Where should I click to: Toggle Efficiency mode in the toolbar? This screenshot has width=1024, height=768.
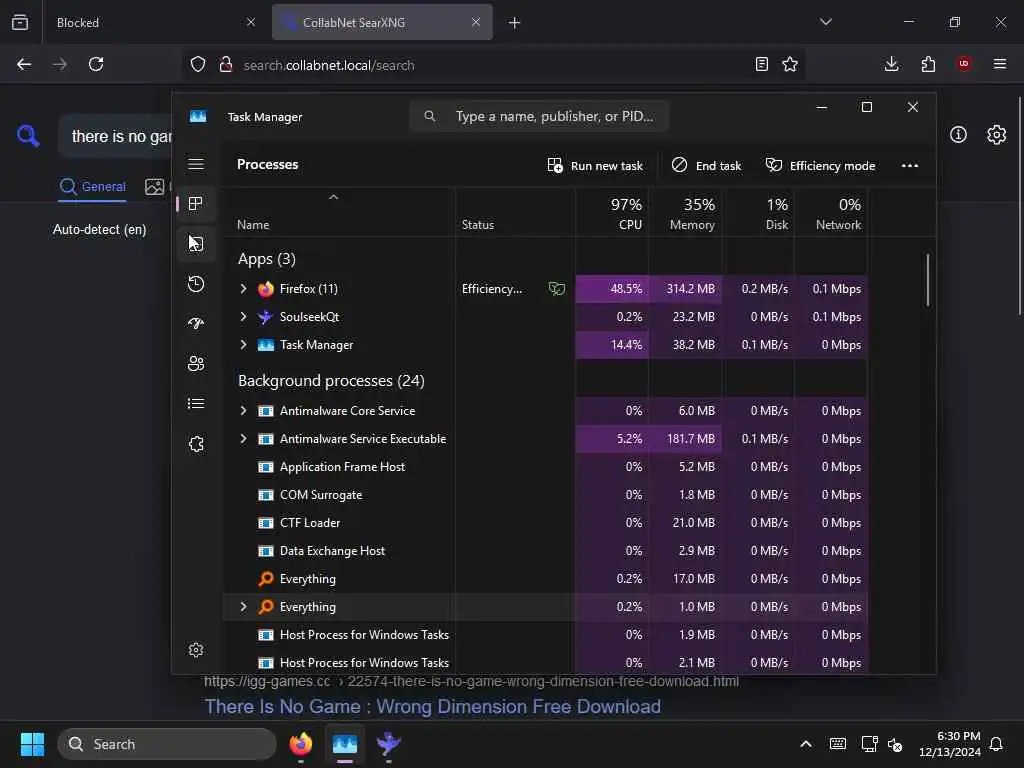click(820, 166)
